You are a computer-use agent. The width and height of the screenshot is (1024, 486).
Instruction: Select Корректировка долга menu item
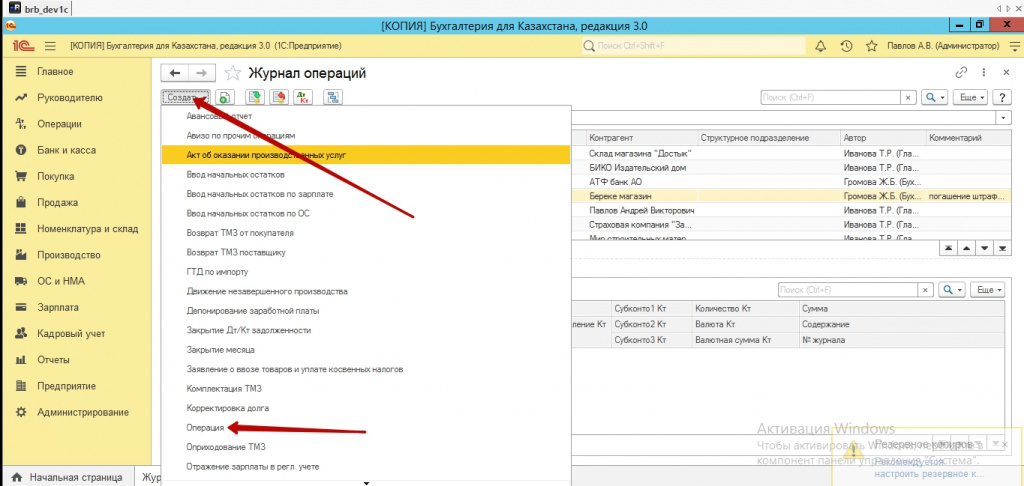[x=366, y=408]
